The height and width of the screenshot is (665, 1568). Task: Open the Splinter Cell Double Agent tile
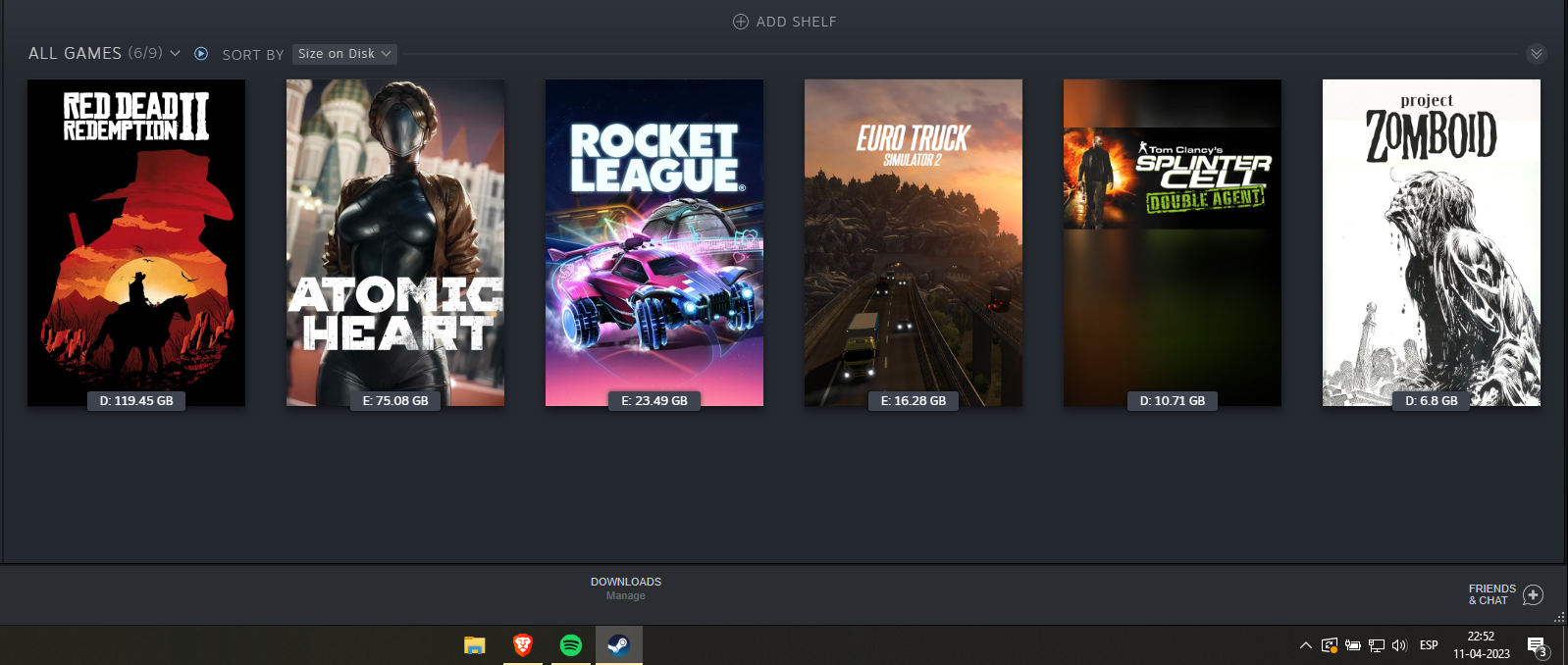tap(1173, 242)
